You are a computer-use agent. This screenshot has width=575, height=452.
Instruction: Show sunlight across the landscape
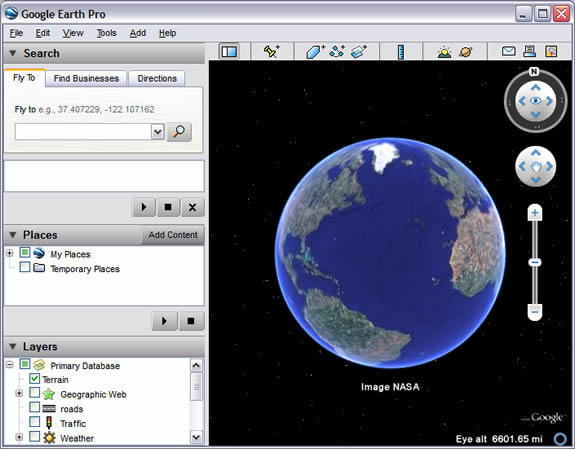tap(444, 52)
